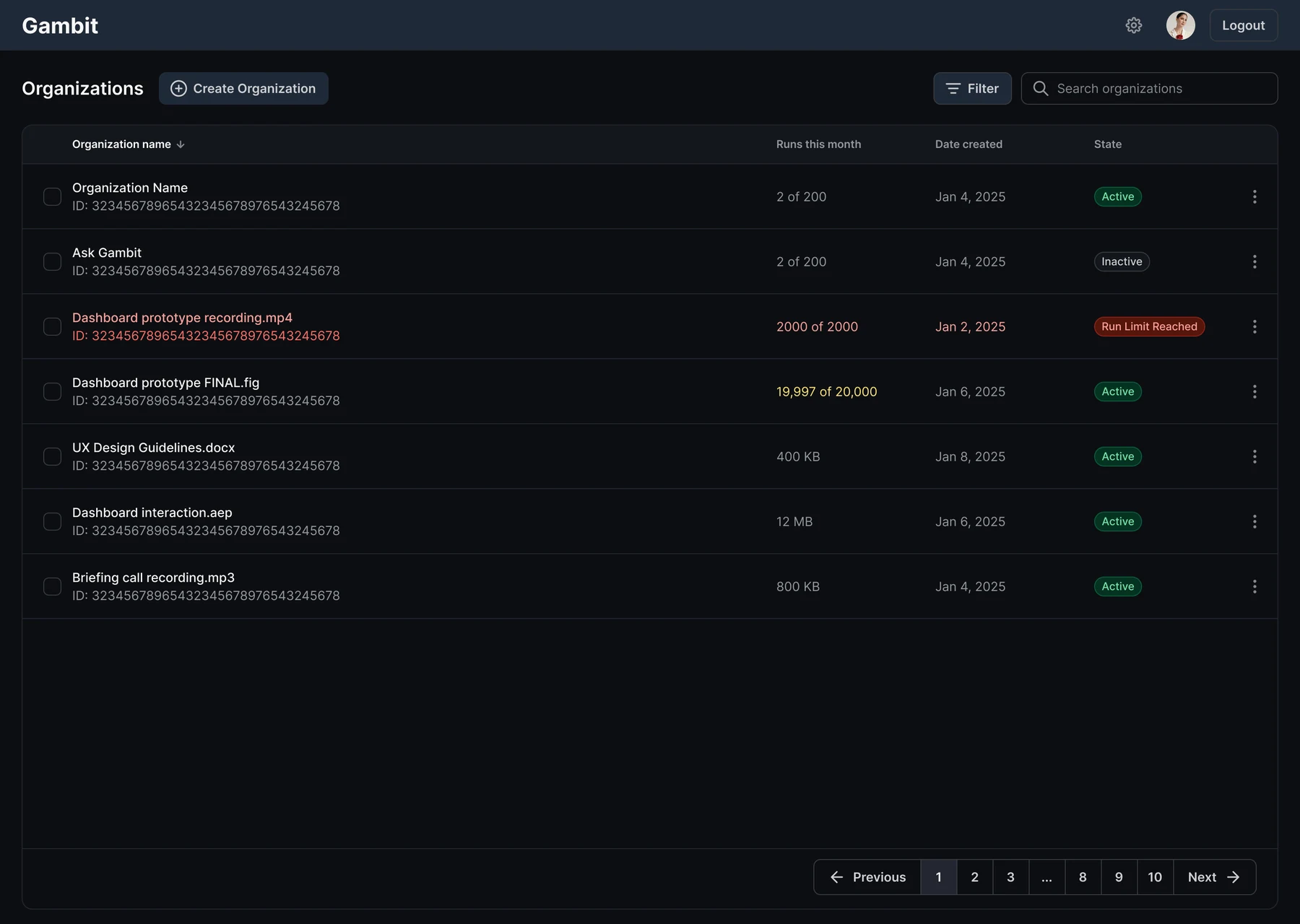1300x924 pixels.
Task: Select checkbox for Organization Name row
Action: pyautogui.click(x=52, y=196)
